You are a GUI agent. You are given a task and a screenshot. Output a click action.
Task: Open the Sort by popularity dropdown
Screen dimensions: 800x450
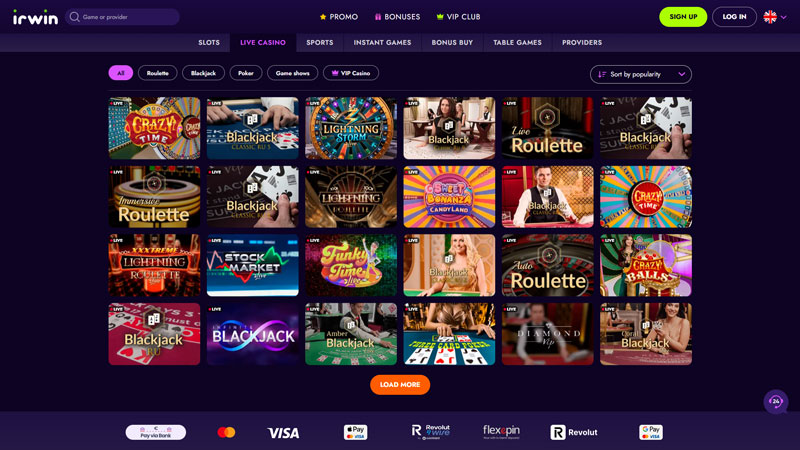(x=641, y=74)
